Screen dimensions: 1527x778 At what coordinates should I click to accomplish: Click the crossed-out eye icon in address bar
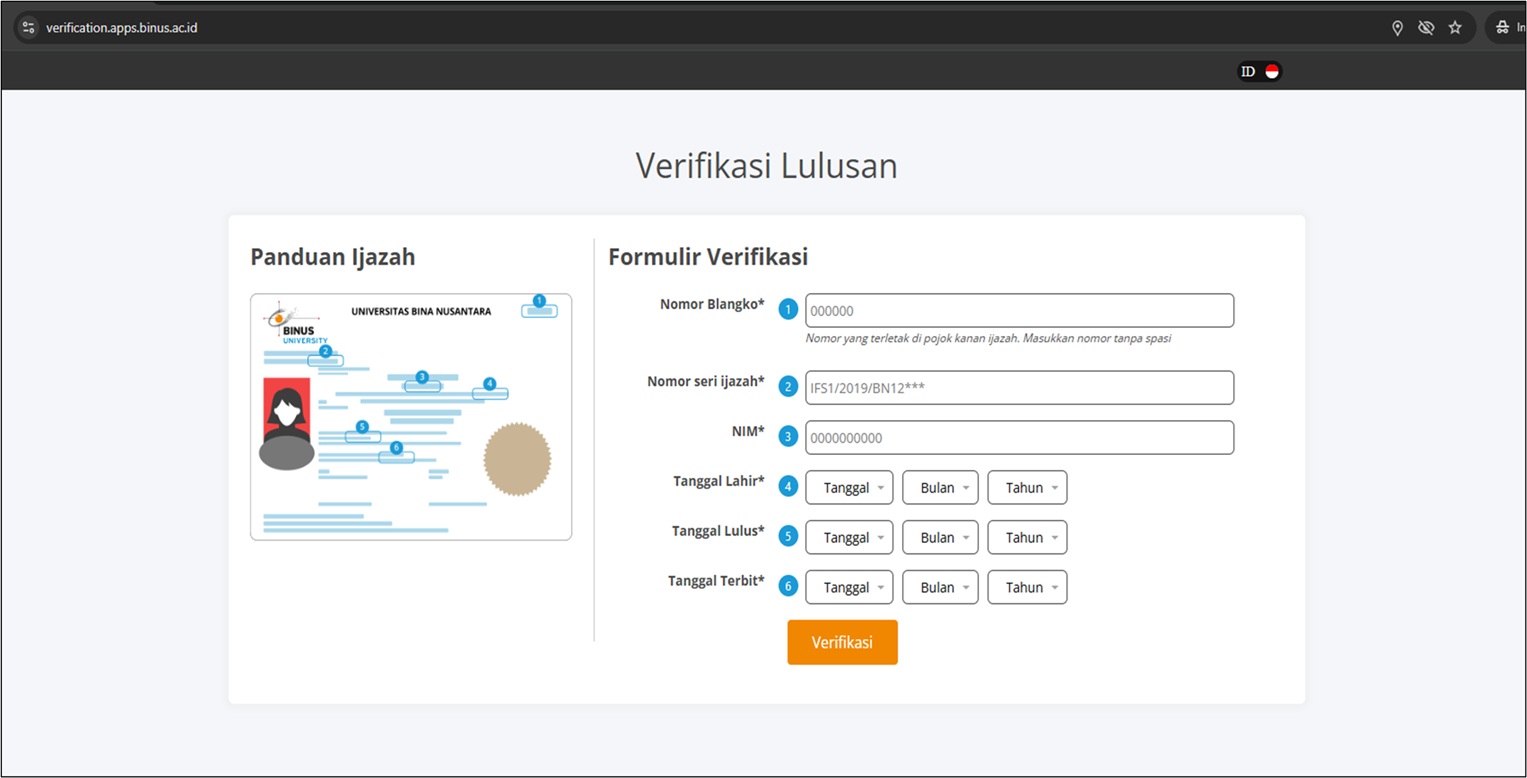coord(1426,28)
